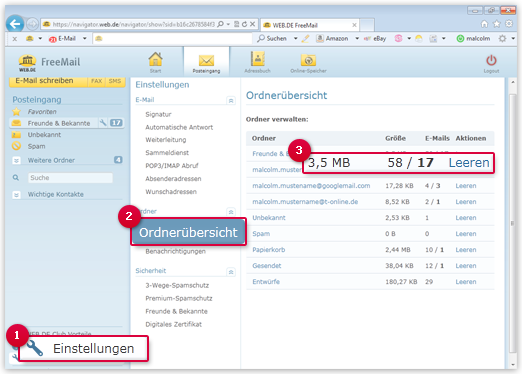Click Leeren for Gesendet row
This screenshot has height=374, width=522.
coord(466,266)
